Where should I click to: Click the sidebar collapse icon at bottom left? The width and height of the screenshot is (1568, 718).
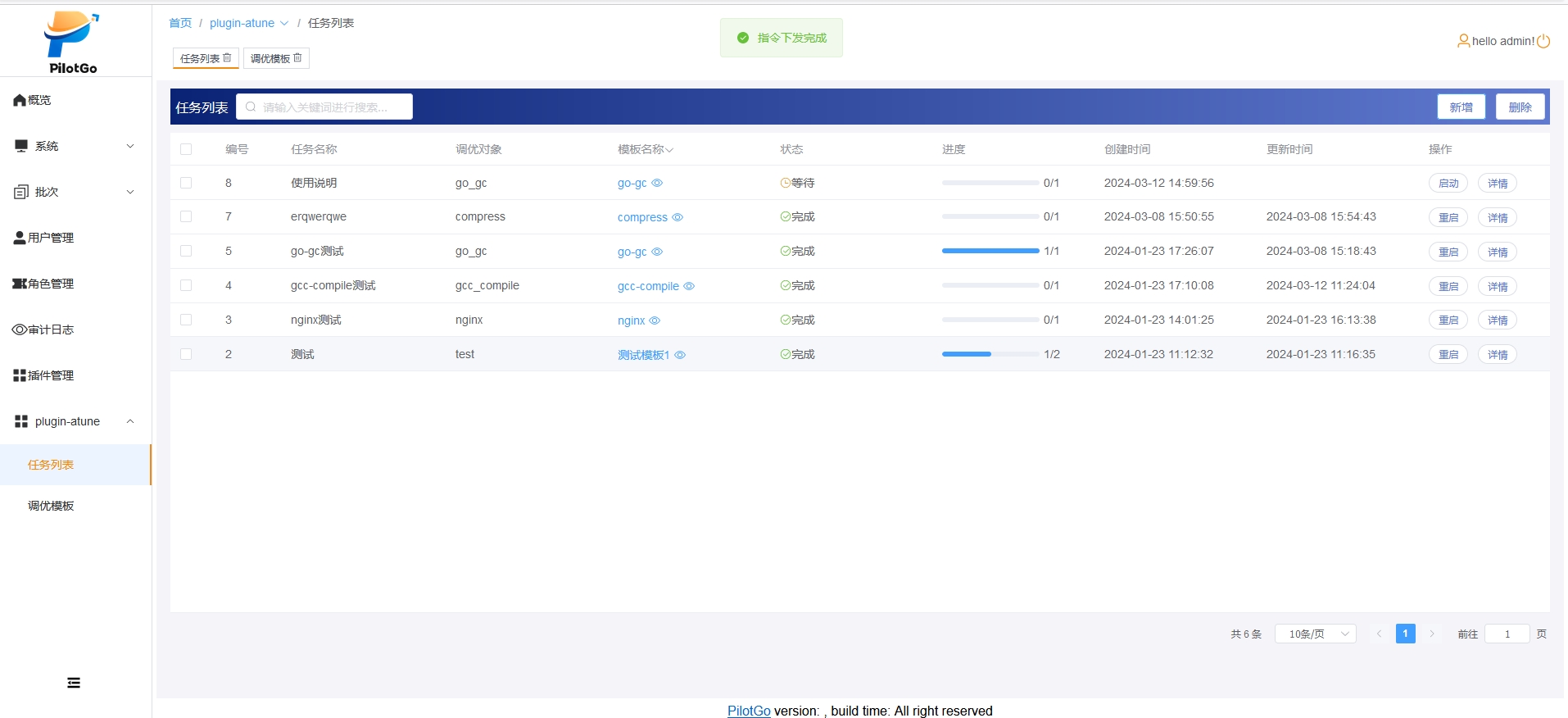click(74, 683)
